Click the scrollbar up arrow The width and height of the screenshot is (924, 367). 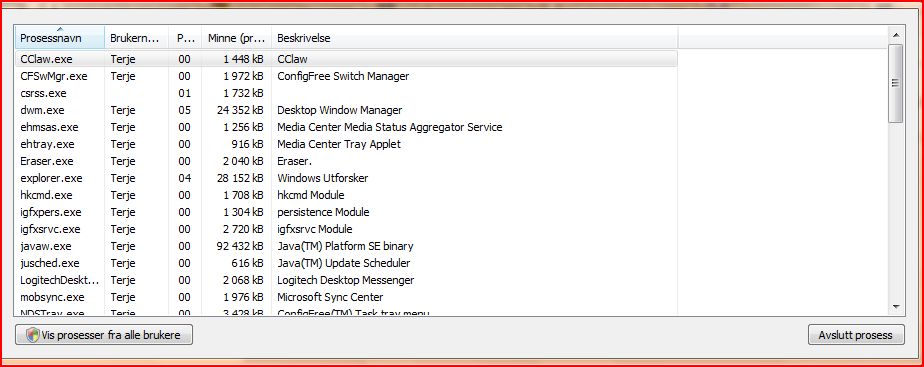(x=896, y=35)
